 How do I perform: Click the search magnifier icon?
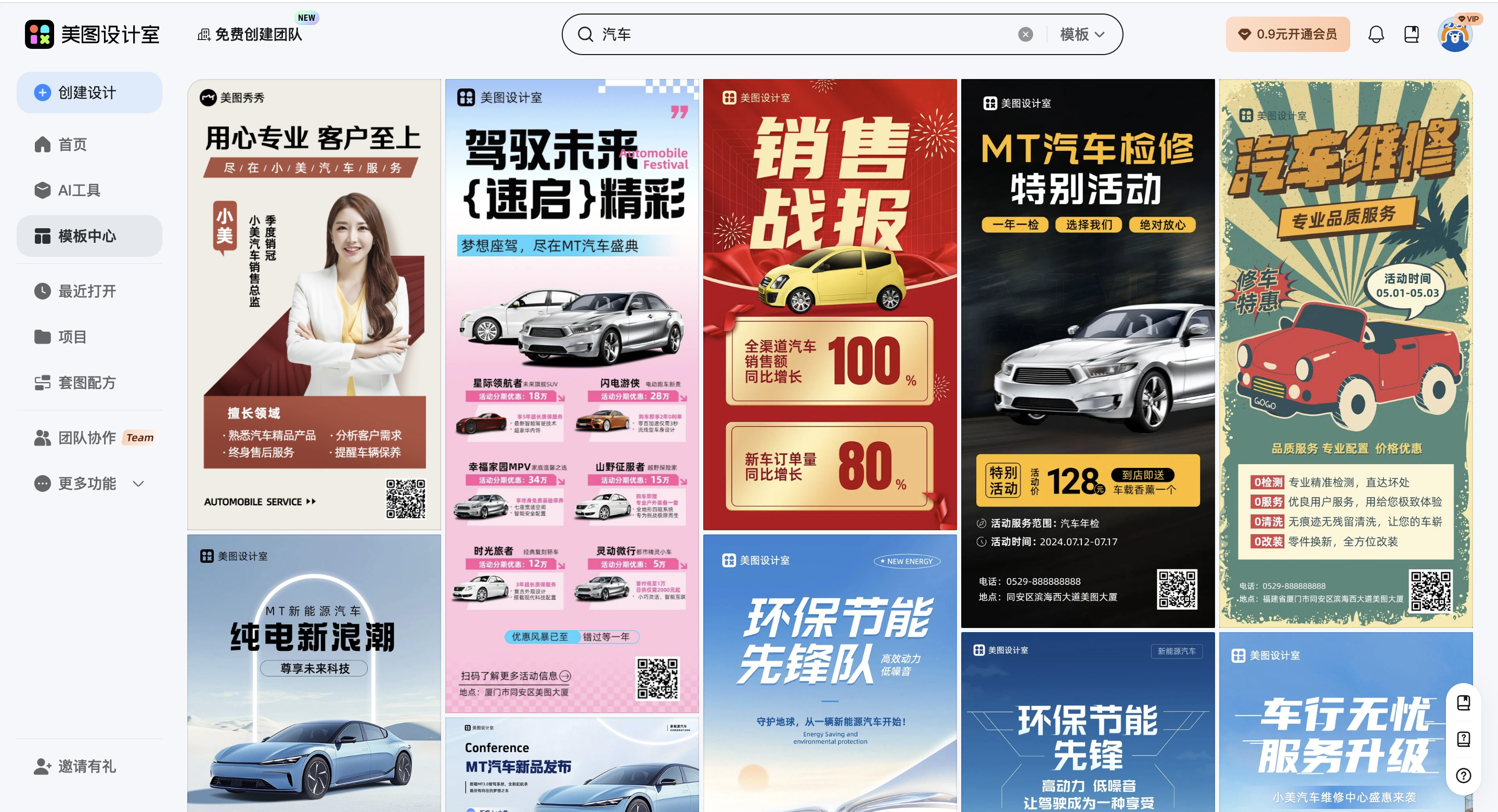point(585,34)
